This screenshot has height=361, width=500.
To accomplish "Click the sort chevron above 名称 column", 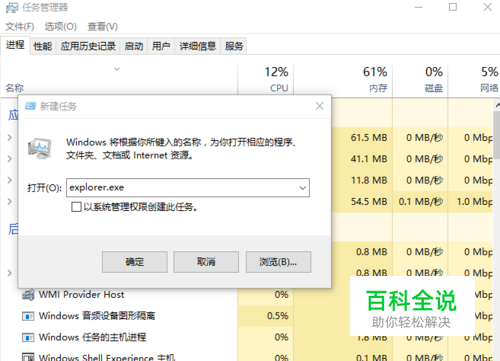I will pyautogui.click(x=117, y=69).
